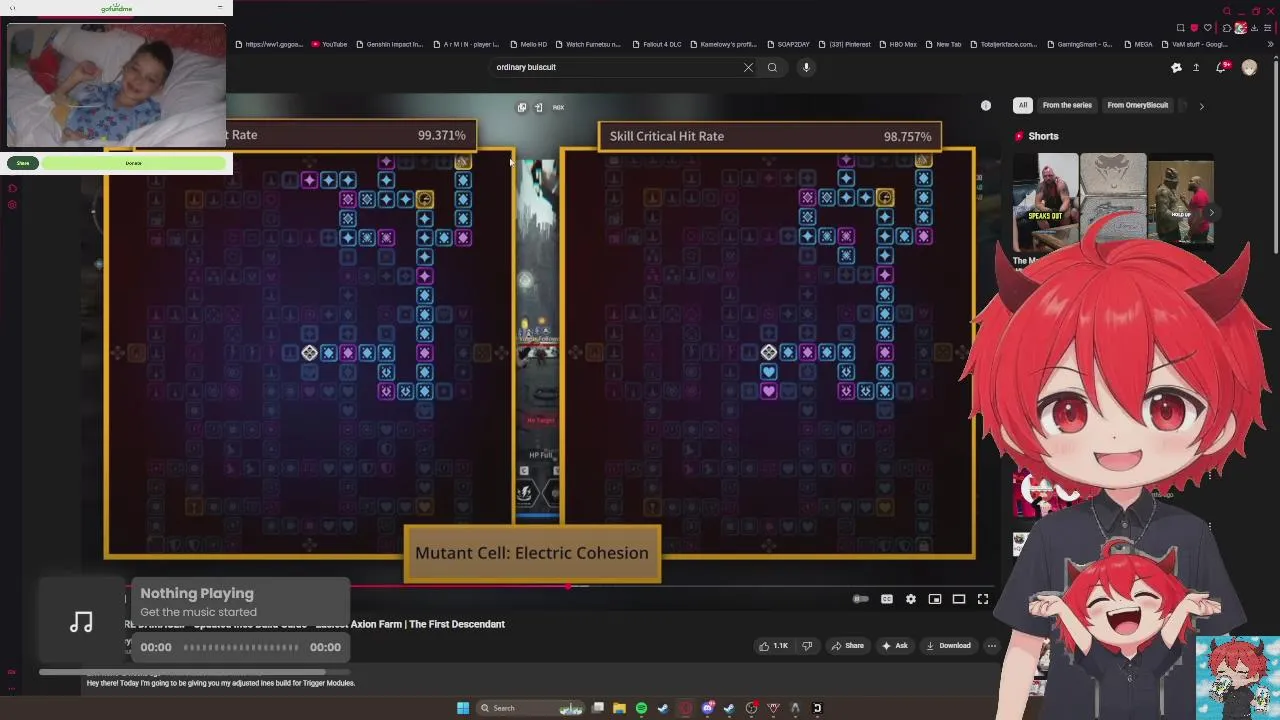Open more actions ellipsis beside Download
The image size is (1280, 720).
click(x=991, y=646)
